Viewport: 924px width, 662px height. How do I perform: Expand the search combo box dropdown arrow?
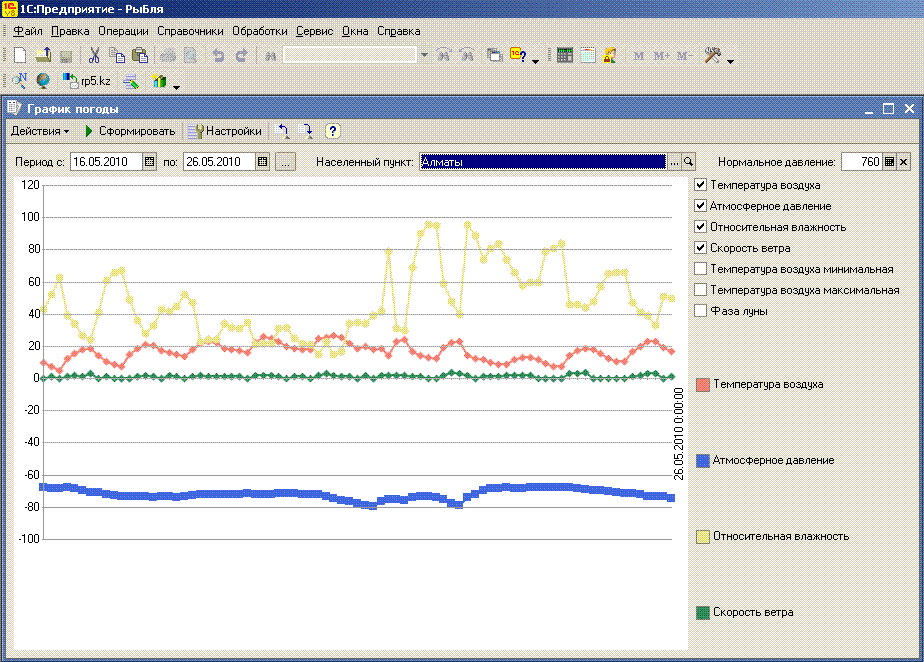pos(424,56)
